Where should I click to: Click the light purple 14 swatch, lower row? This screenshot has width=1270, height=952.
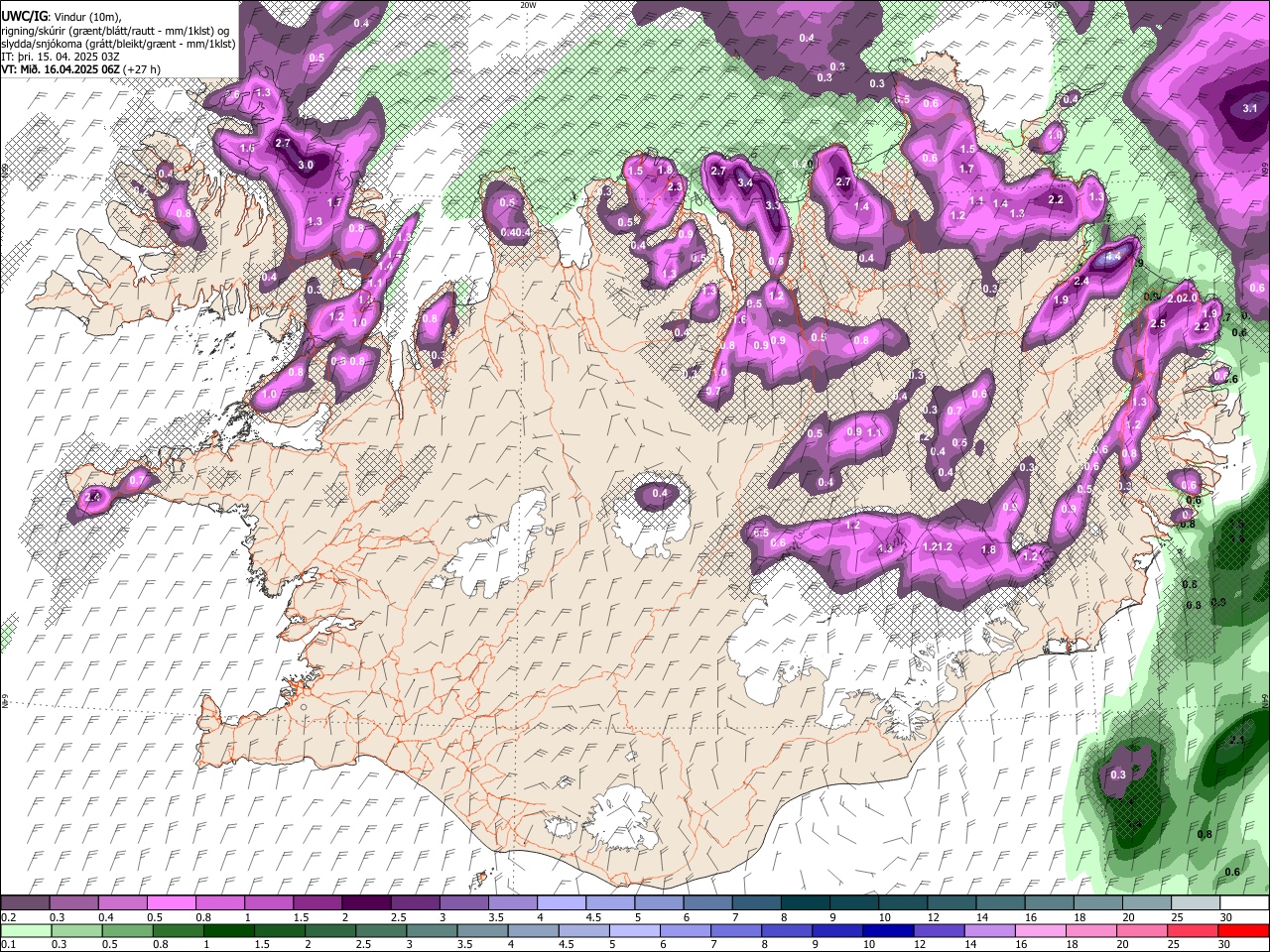(x=988, y=930)
